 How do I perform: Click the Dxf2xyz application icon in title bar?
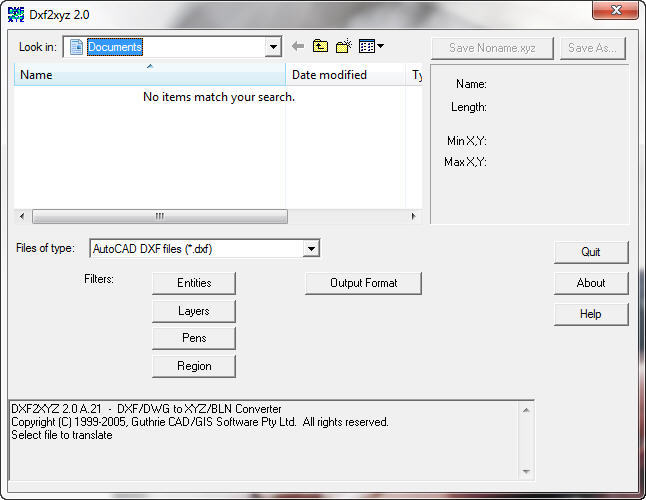[x=16, y=14]
